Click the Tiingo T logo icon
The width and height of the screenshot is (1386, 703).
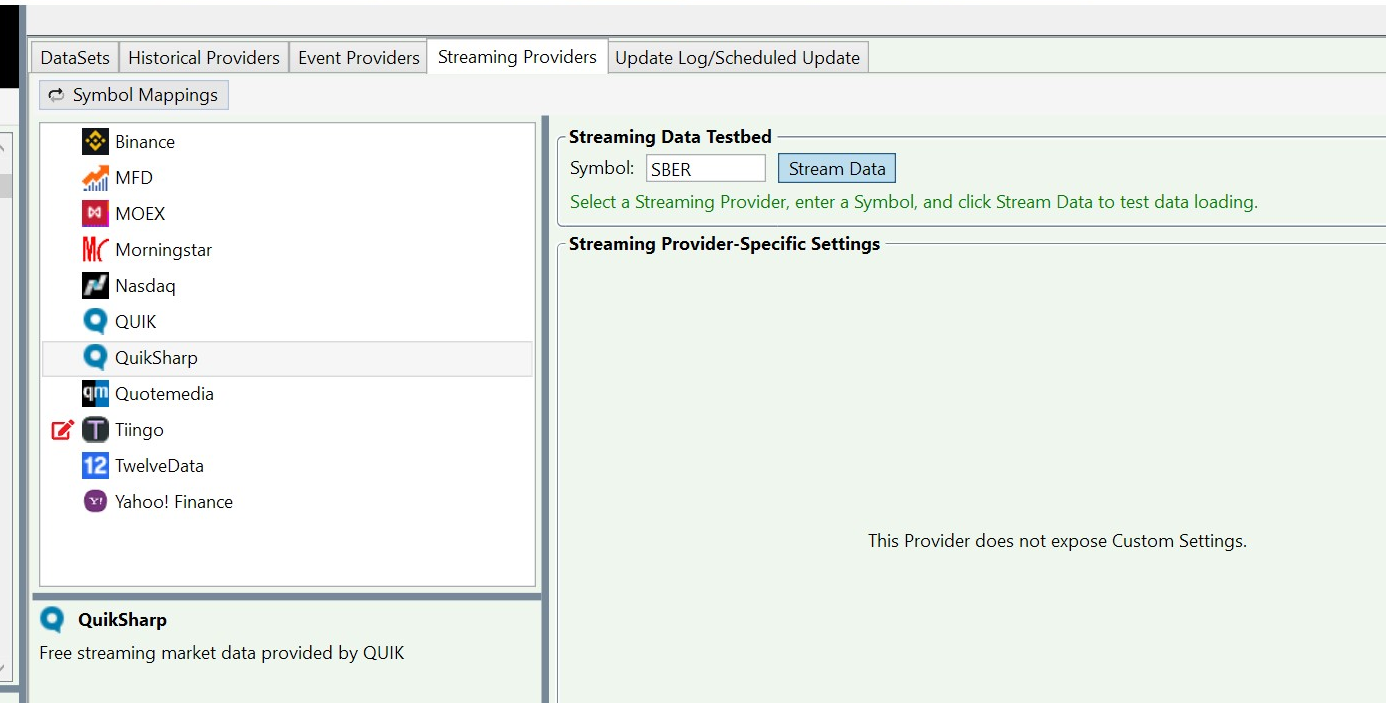coord(95,430)
